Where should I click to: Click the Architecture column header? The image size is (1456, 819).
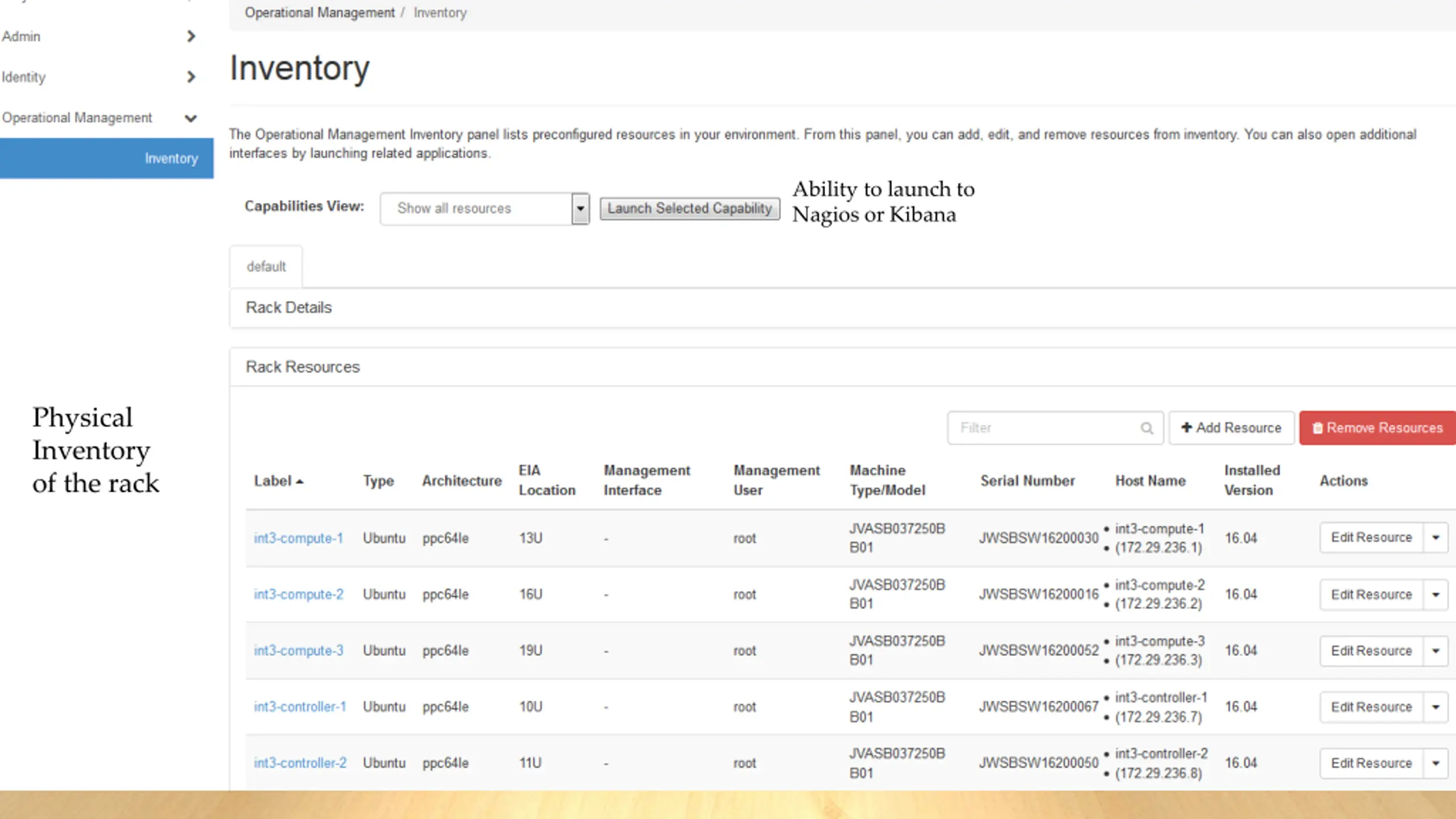(462, 481)
